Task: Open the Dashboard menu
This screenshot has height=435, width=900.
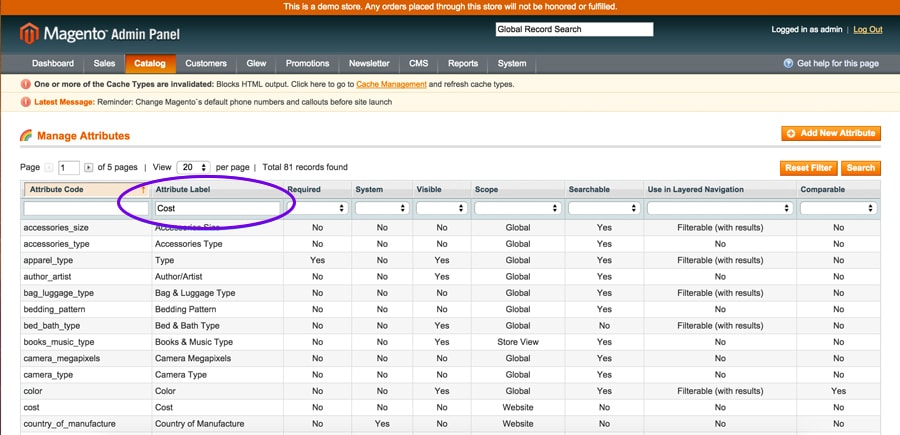Action: click(x=53, y=64)
